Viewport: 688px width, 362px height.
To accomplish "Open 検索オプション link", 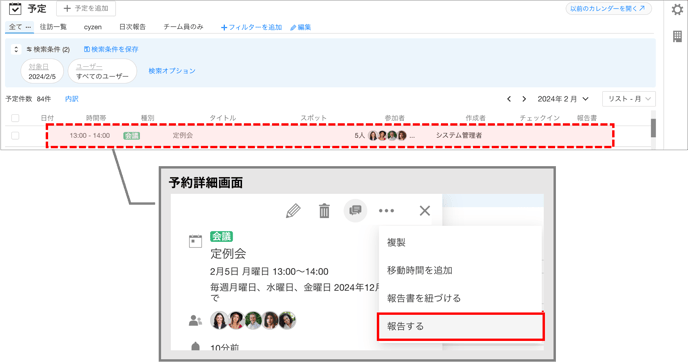I will click(x=172, y=71).
